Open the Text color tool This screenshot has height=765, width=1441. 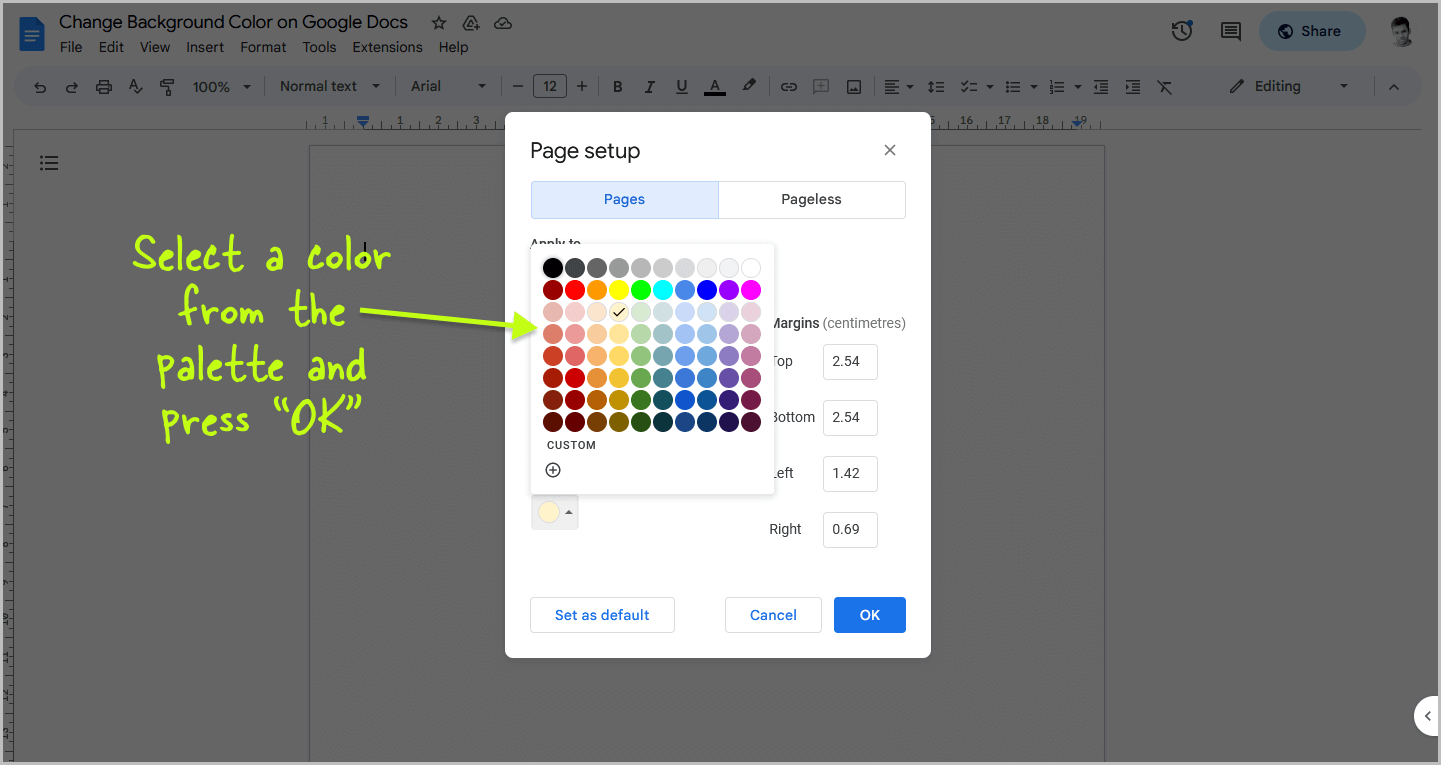[715, 87]
